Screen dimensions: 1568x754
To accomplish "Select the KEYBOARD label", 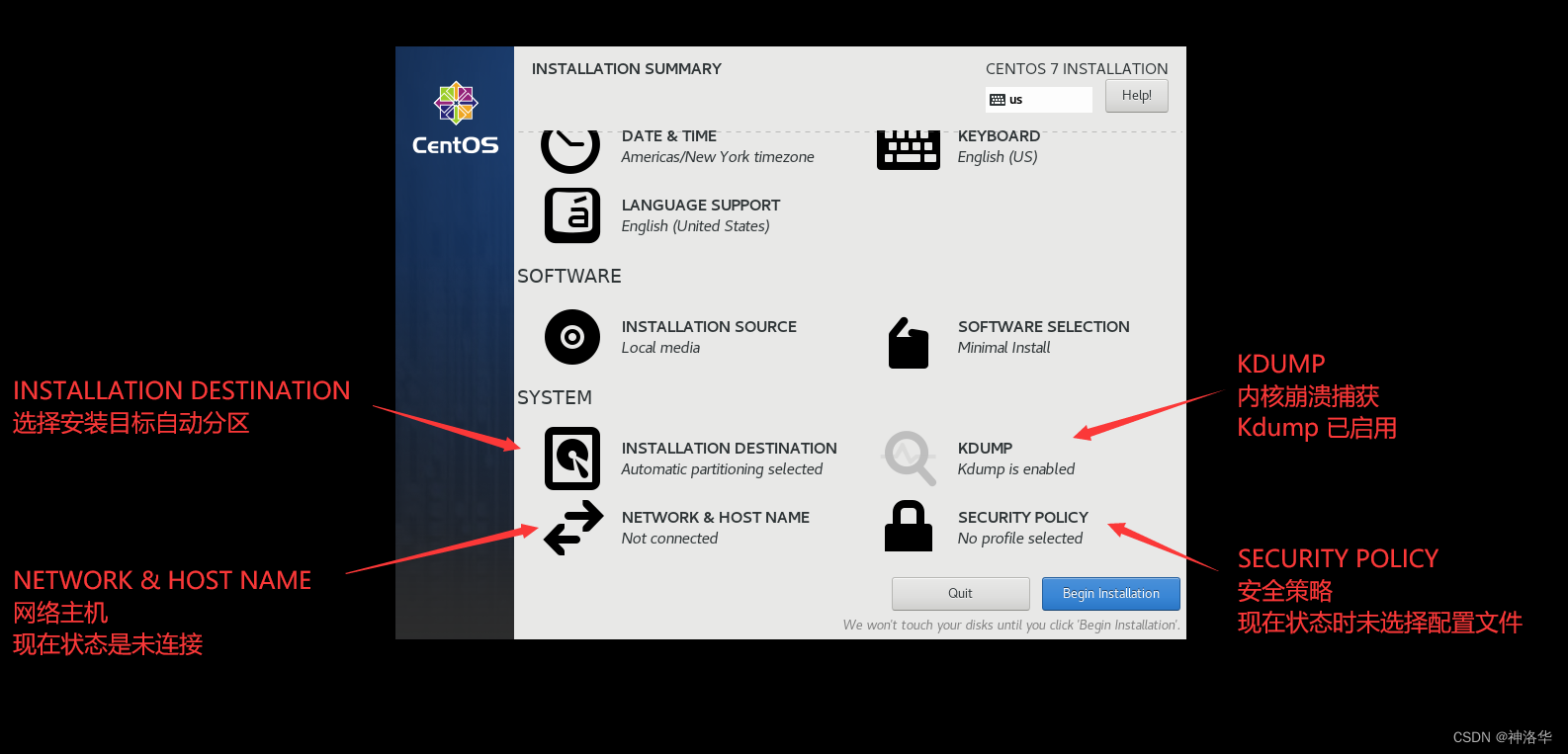I will click(x=999, y=136).
